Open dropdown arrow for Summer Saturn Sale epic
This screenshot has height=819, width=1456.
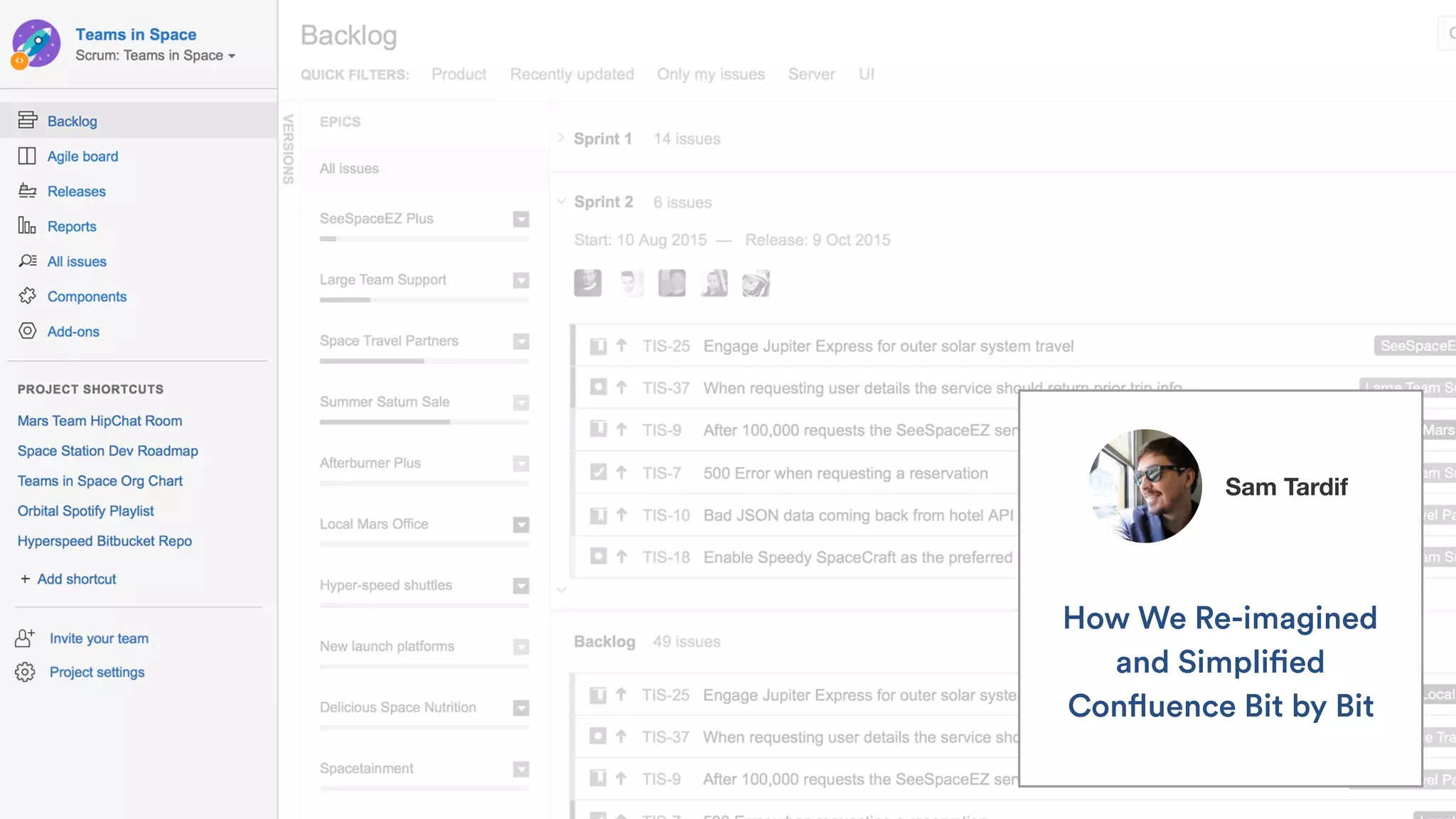point(521,402)
